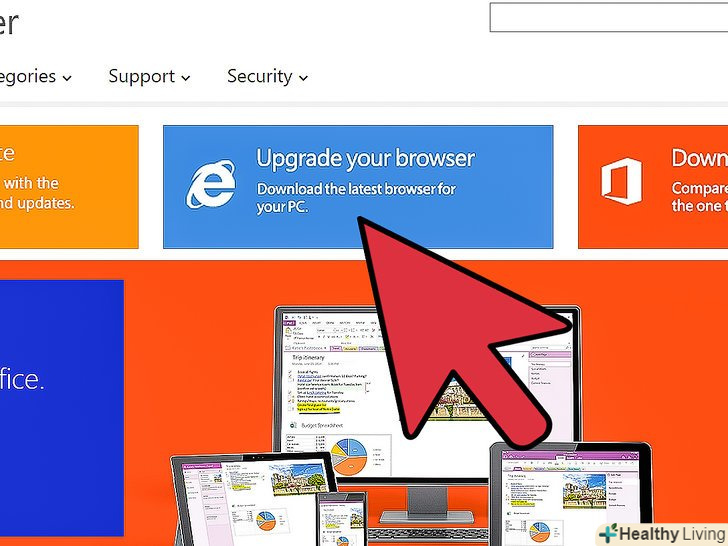Click the Healthy Living plus icon

point(608,533)
